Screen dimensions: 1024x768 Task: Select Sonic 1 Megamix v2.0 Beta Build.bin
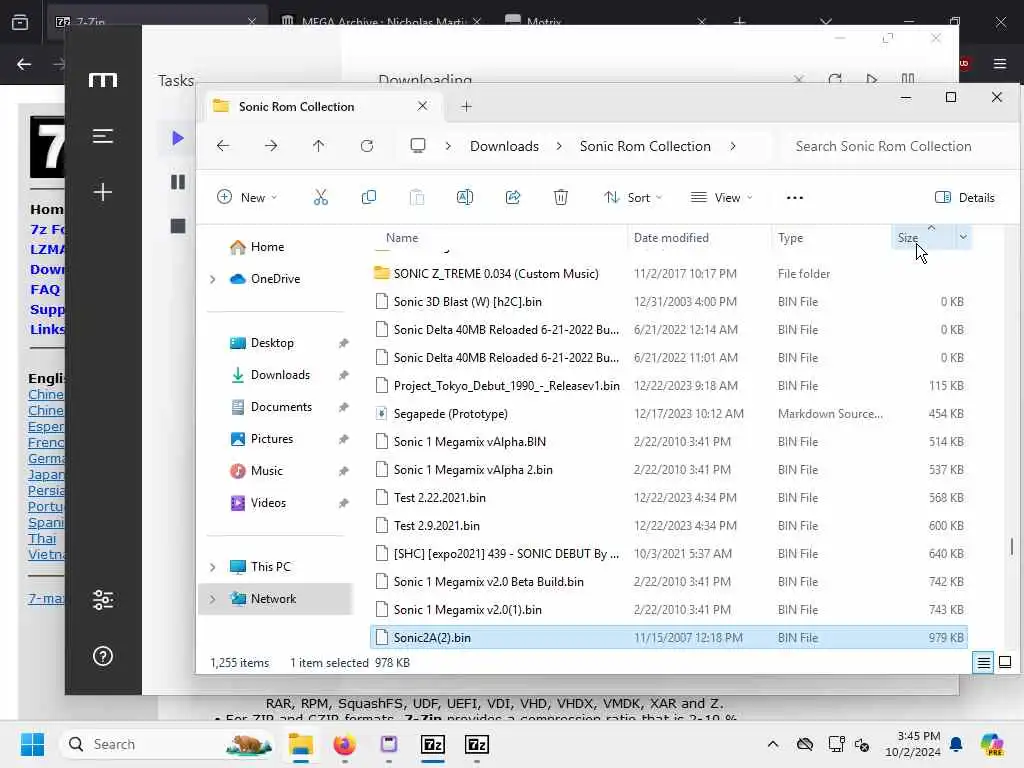tap(488, 582)
